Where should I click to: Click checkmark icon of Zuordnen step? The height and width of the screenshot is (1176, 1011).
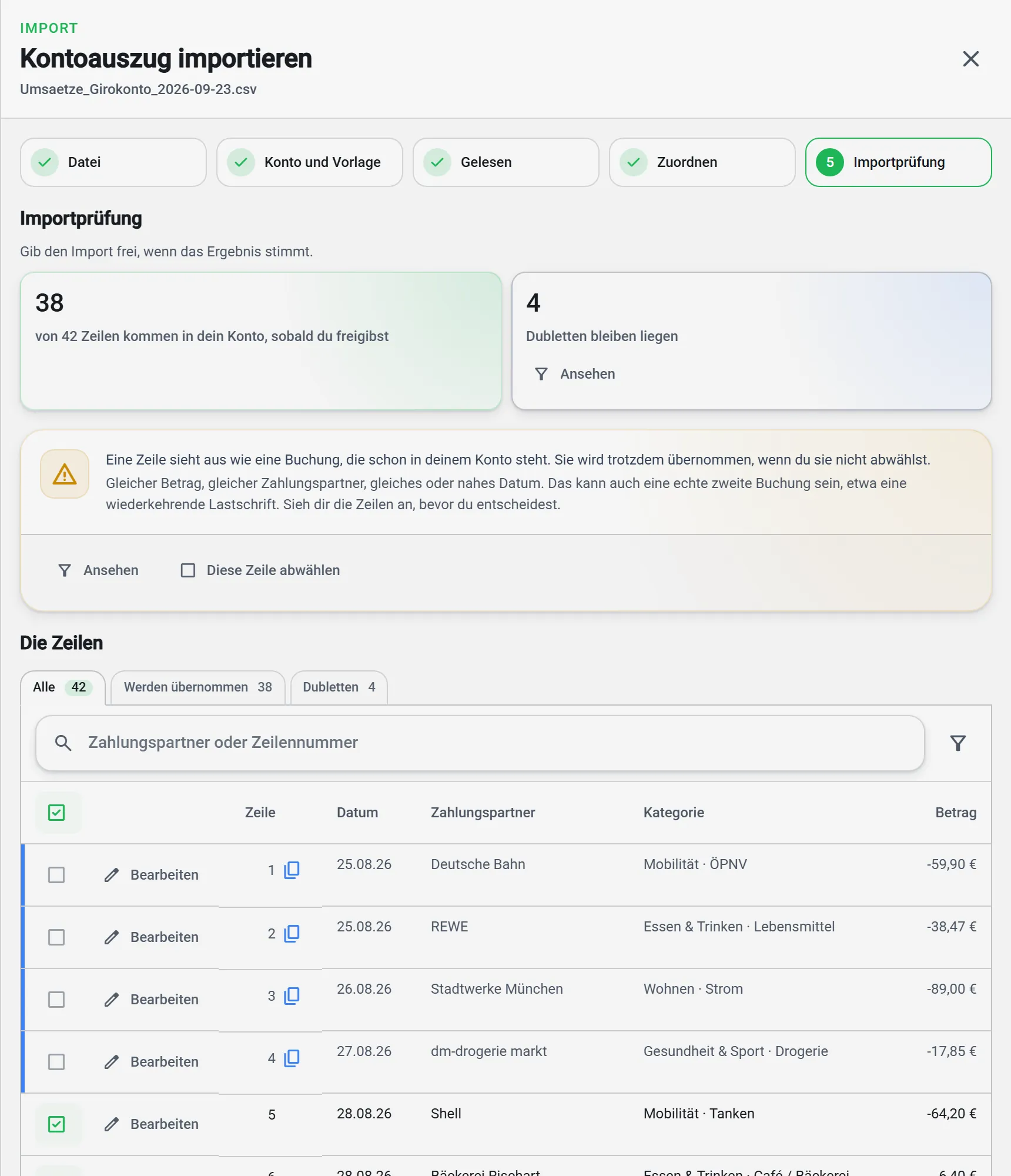634,162
